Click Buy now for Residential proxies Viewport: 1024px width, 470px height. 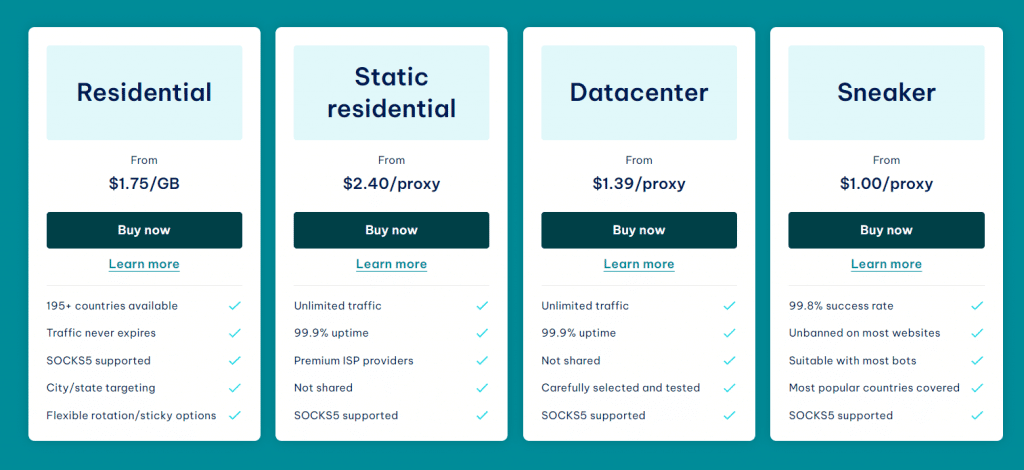[144, 230]
